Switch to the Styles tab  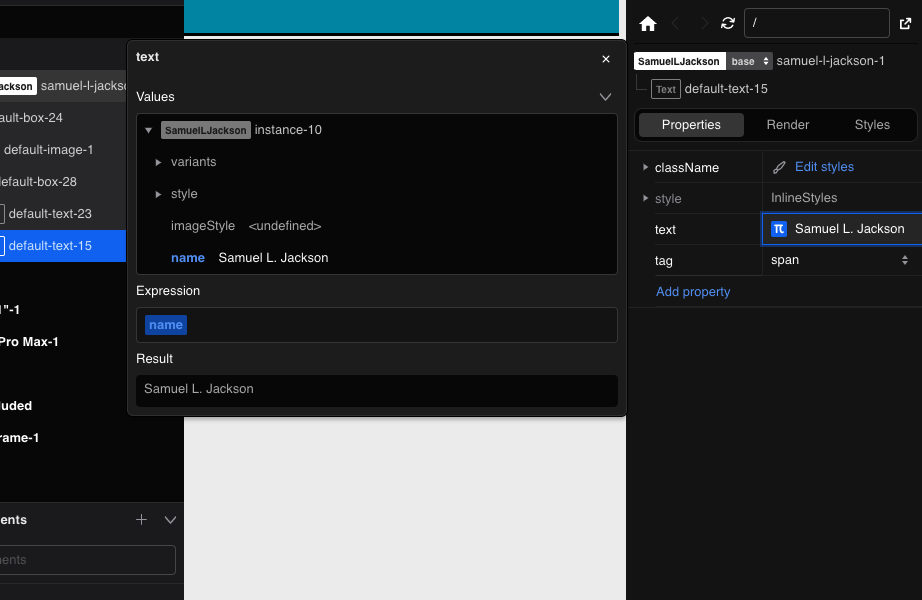tap(871, 125)
